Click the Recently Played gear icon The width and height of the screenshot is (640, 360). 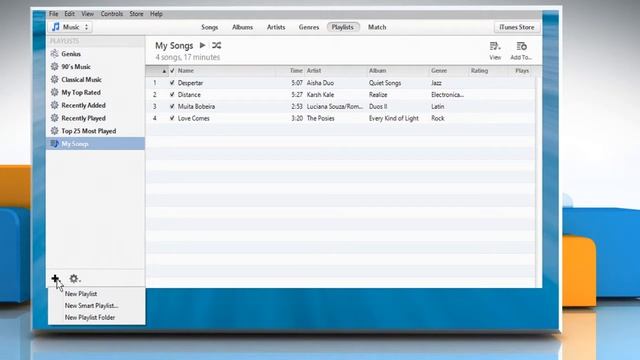click(54, 118)
